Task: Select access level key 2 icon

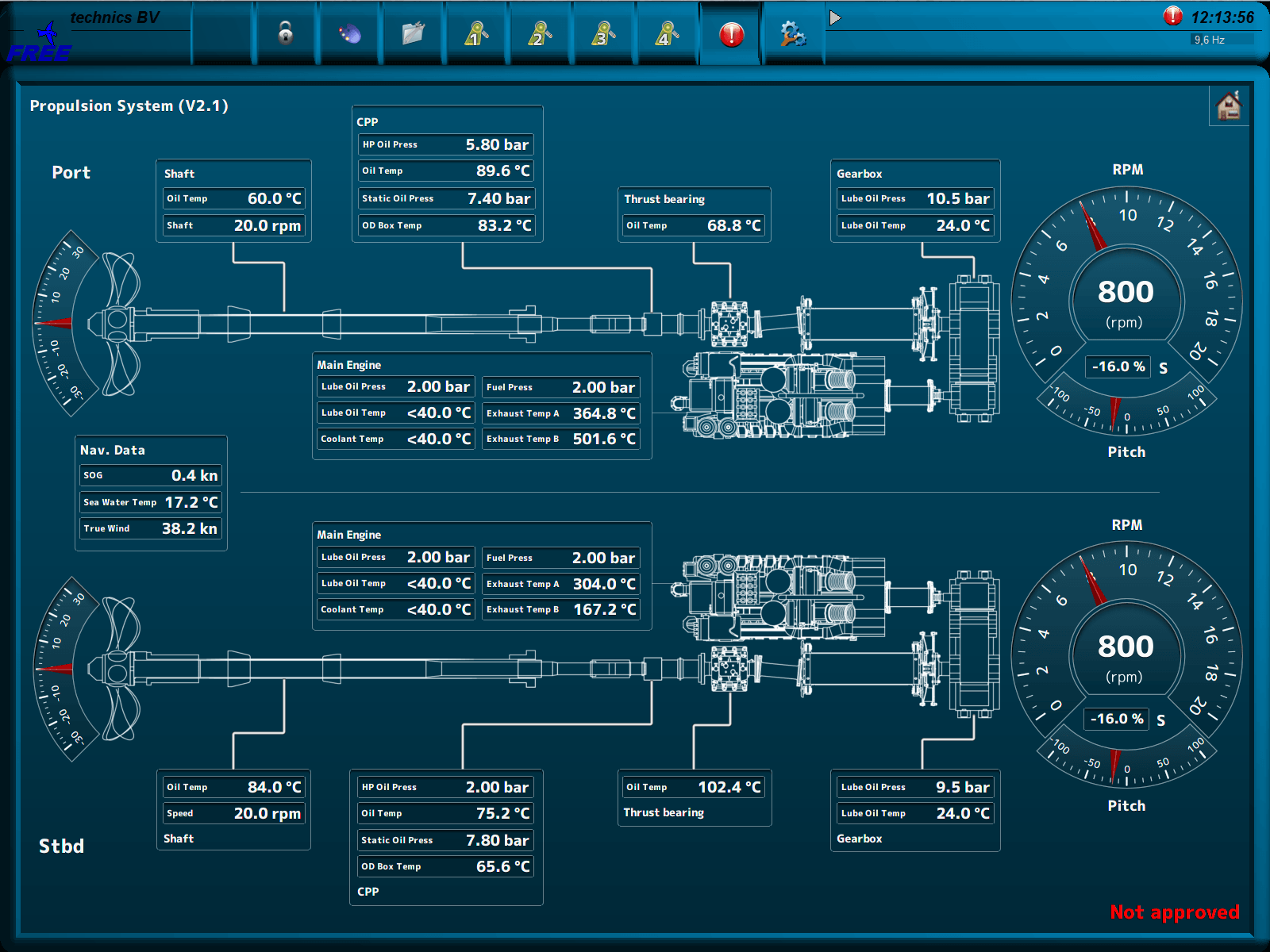Action: pos(541,33)
